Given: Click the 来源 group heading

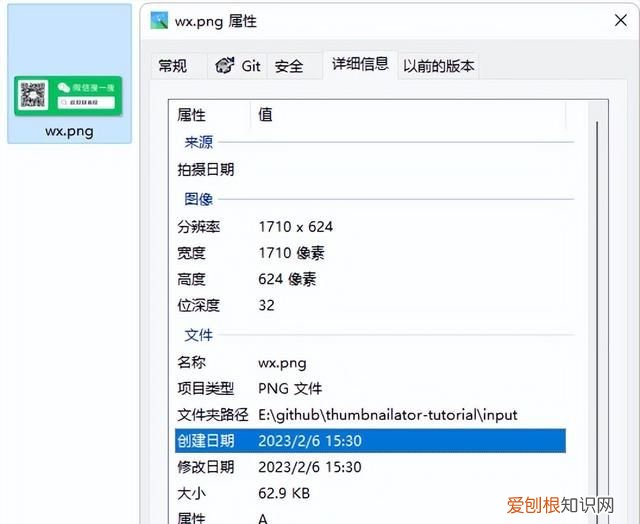Looking at the screenshot, I should pos(199,142).
